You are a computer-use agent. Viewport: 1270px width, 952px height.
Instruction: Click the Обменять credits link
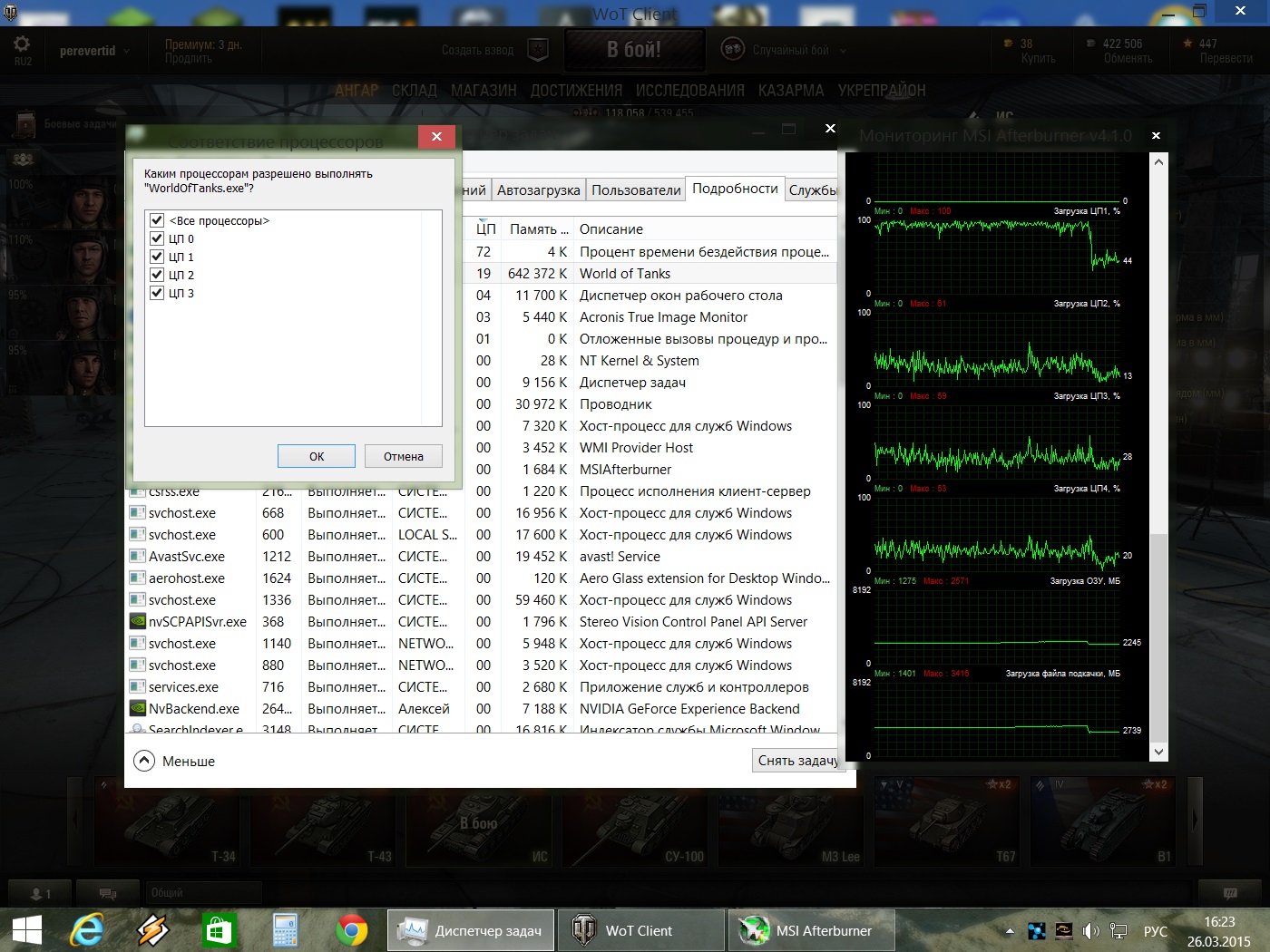pos(1128,59)
